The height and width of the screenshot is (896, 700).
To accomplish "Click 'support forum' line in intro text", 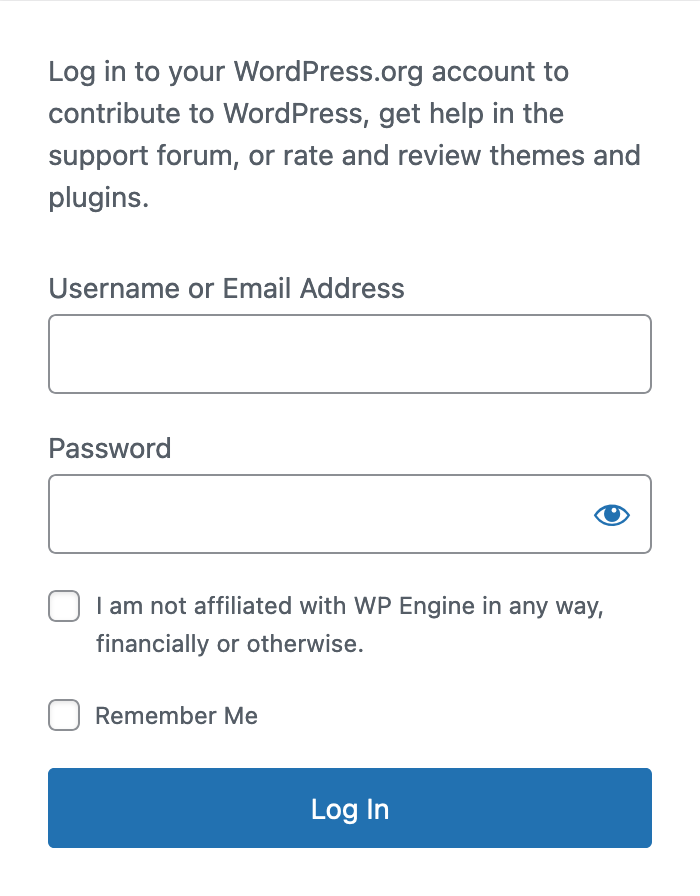I will [x=345, y=156].
